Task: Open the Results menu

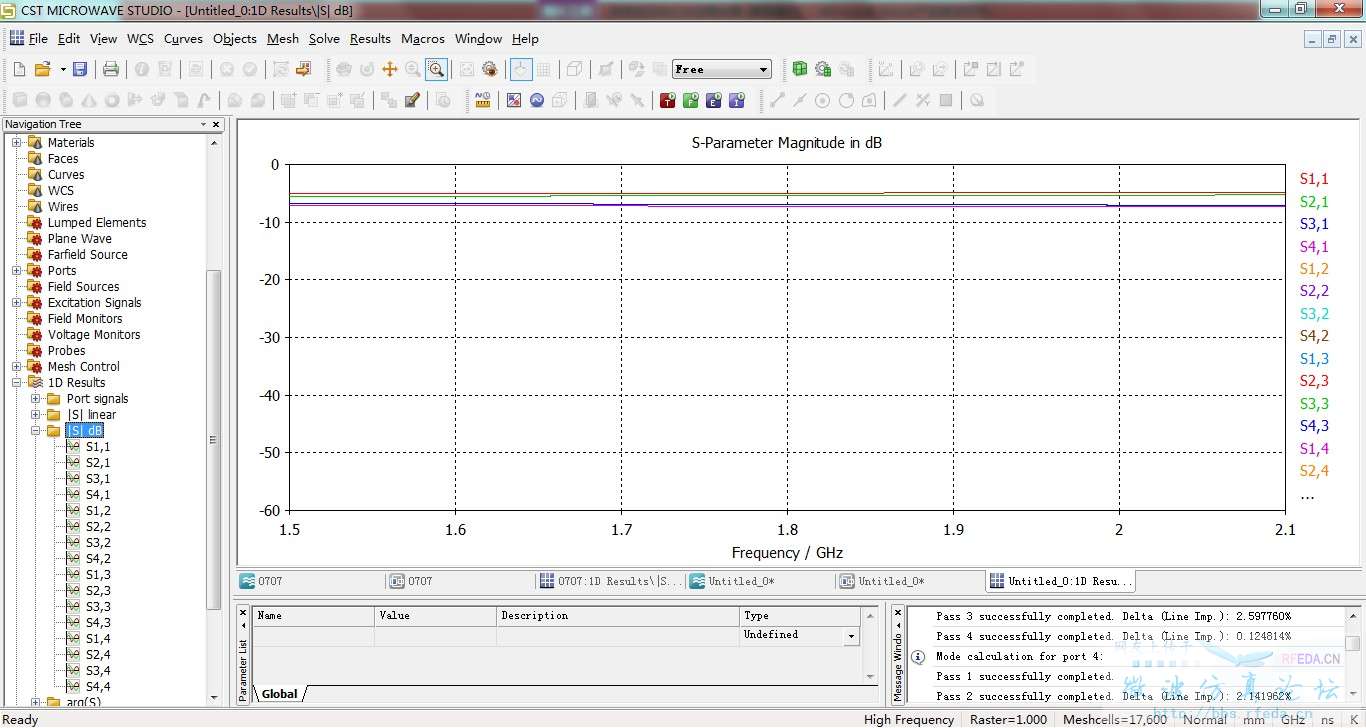Action: pos(370,39)
